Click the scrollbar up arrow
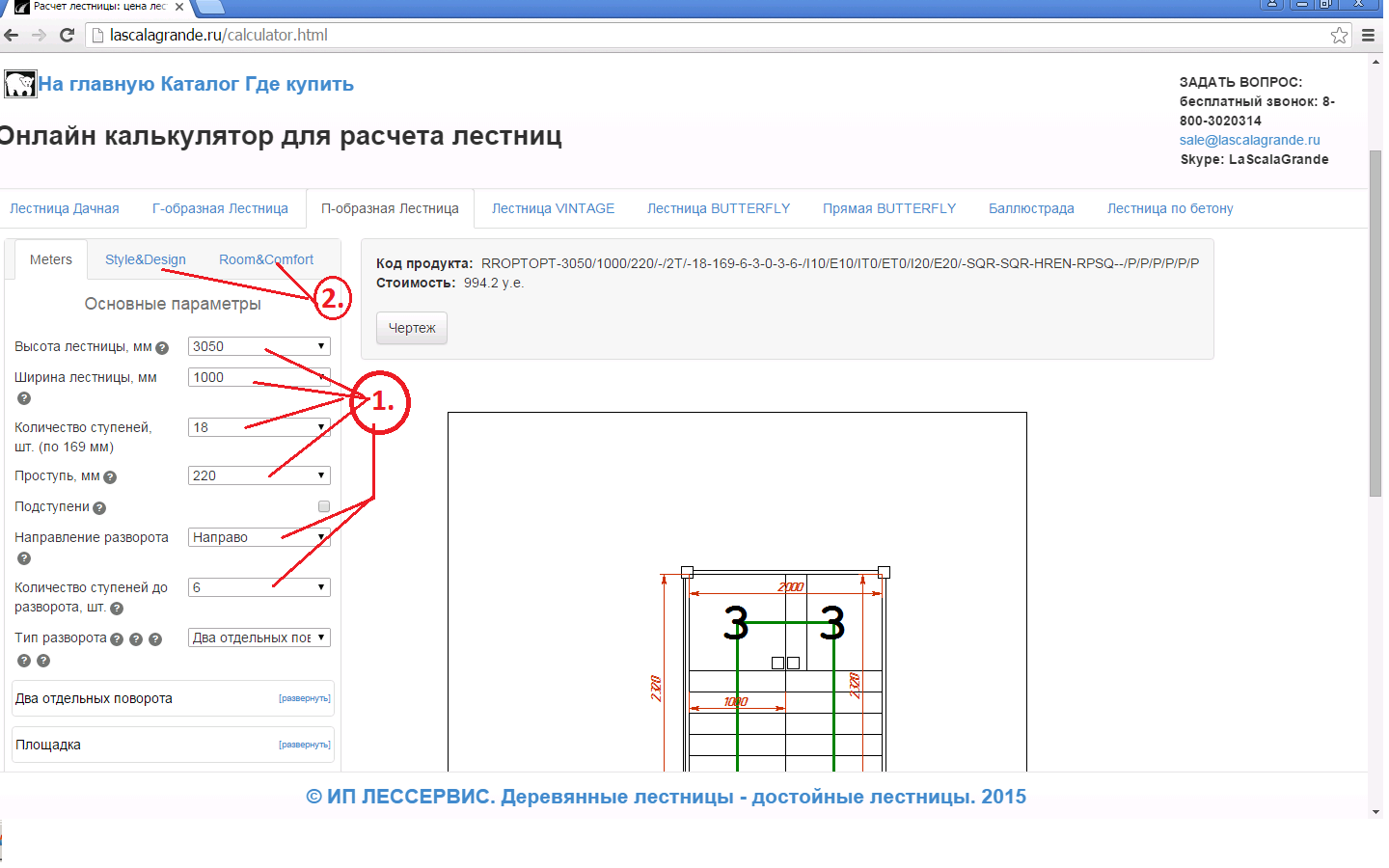The width and height of the screenshot is (1389, 868). coord(1375,62)
